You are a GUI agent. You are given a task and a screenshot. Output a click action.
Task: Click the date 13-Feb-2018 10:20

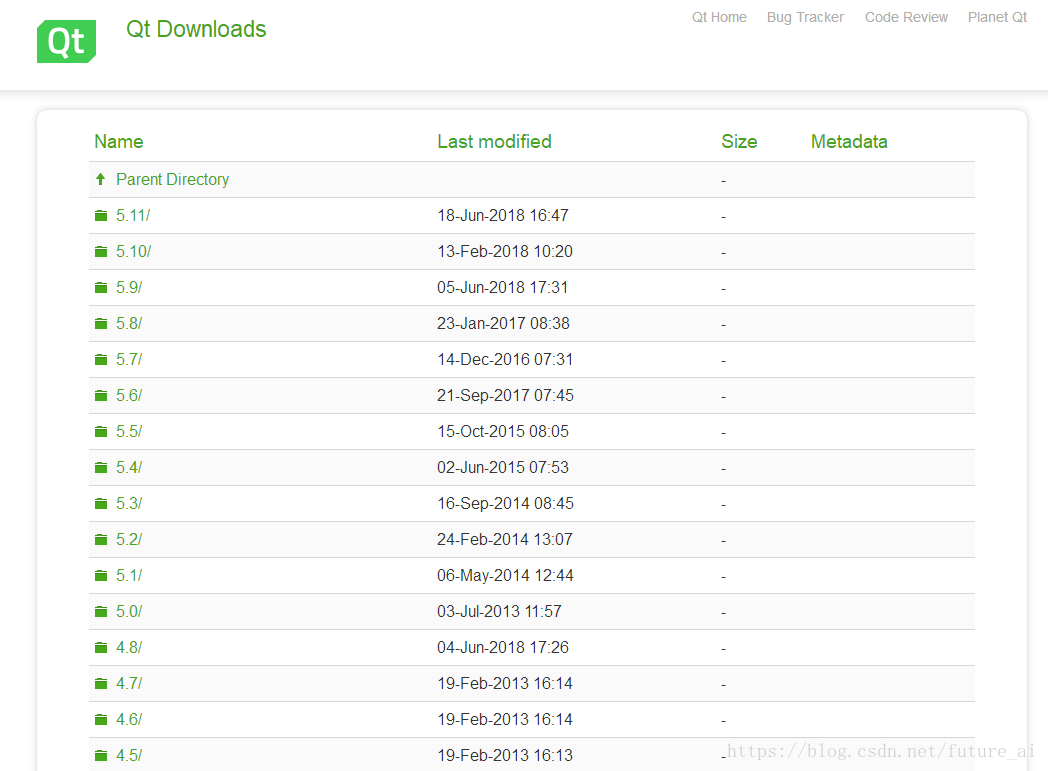point(505,251)
